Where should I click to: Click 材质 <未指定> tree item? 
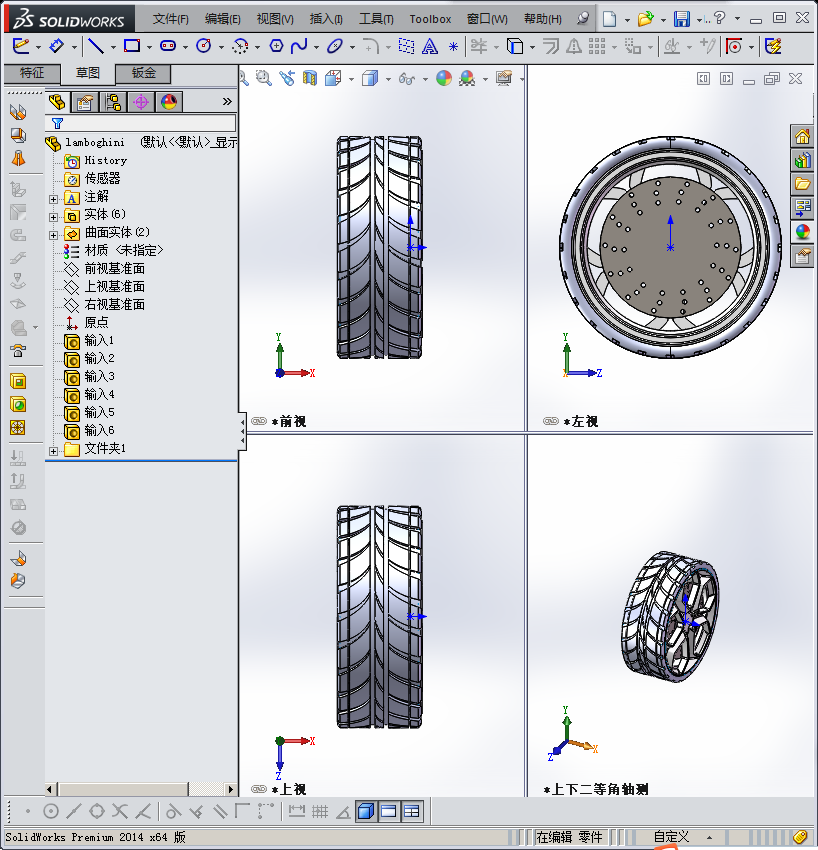tap(113, 251)
